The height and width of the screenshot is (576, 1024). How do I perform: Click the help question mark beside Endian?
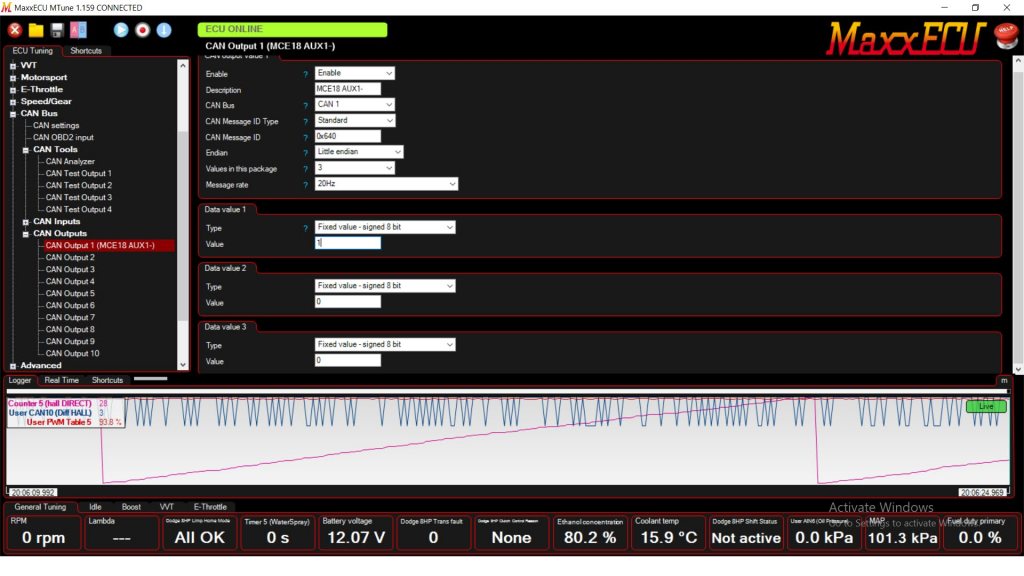coord(306,153)
